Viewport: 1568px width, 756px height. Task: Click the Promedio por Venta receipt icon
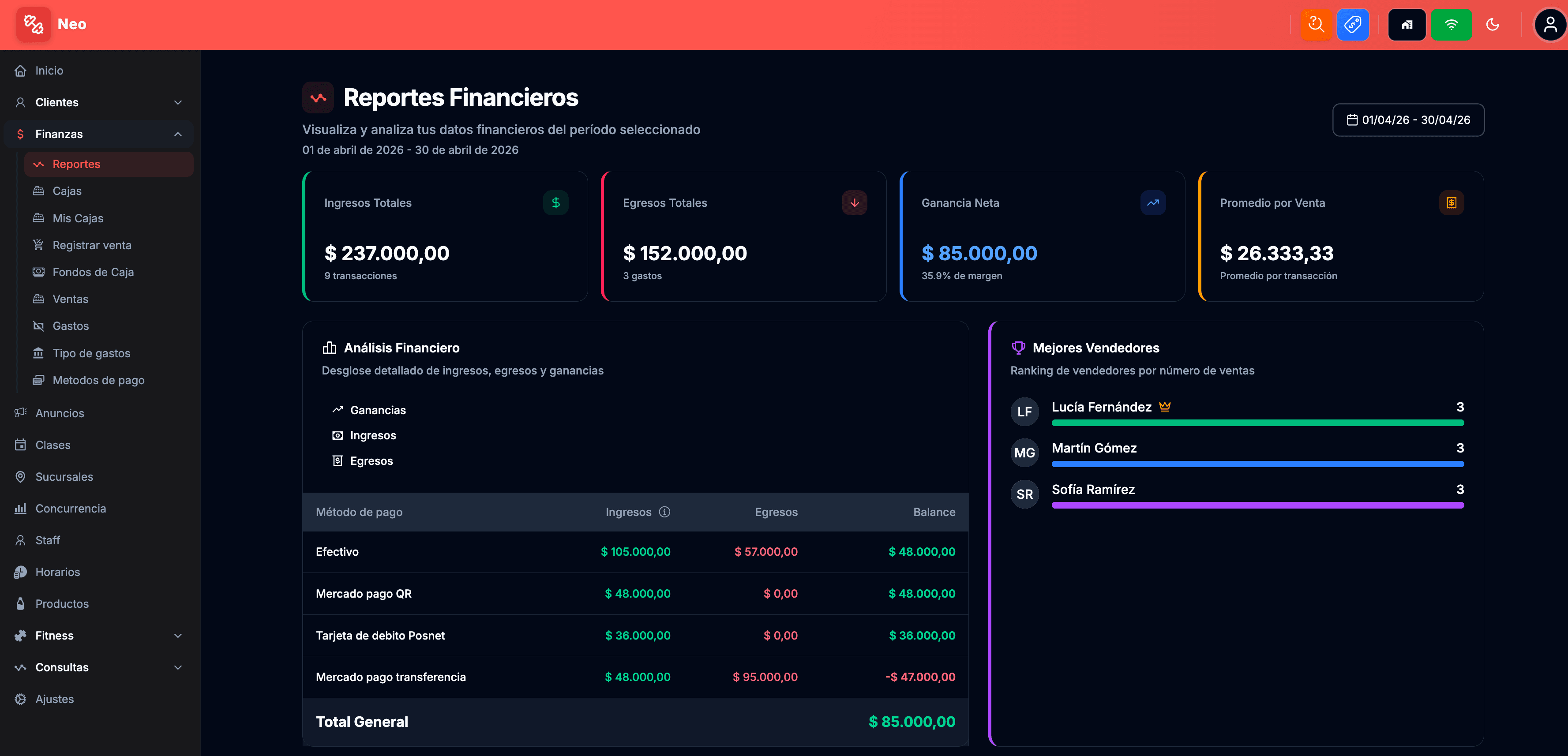tap(1451, 203)
